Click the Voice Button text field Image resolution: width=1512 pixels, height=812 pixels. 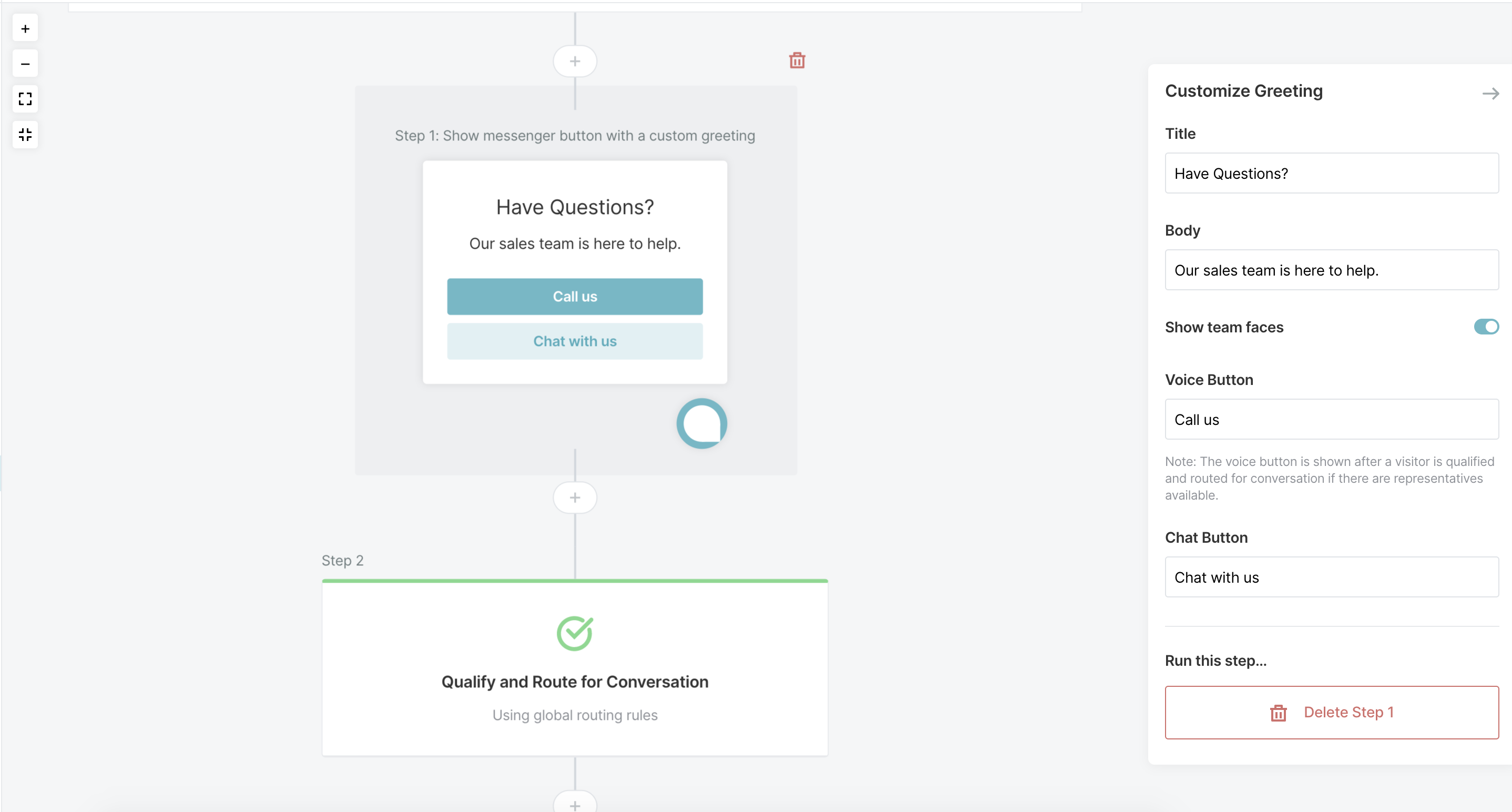coord(1331,419)
